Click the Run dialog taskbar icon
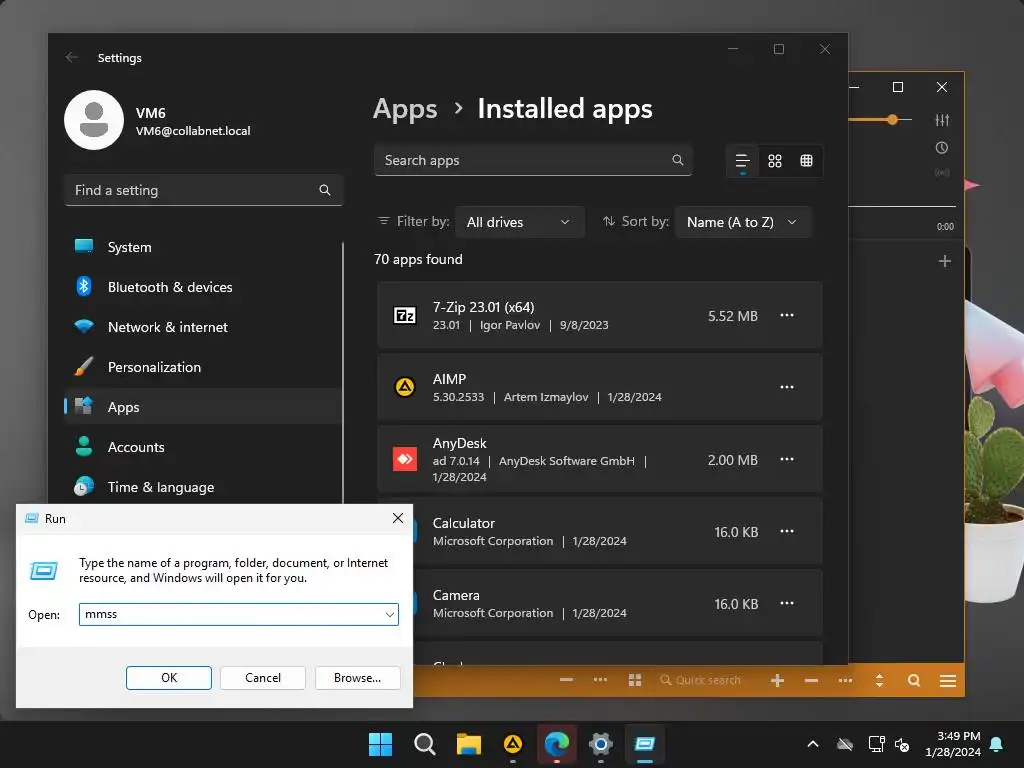This screenshot has width=1024, height=768. tap(645, 744)
